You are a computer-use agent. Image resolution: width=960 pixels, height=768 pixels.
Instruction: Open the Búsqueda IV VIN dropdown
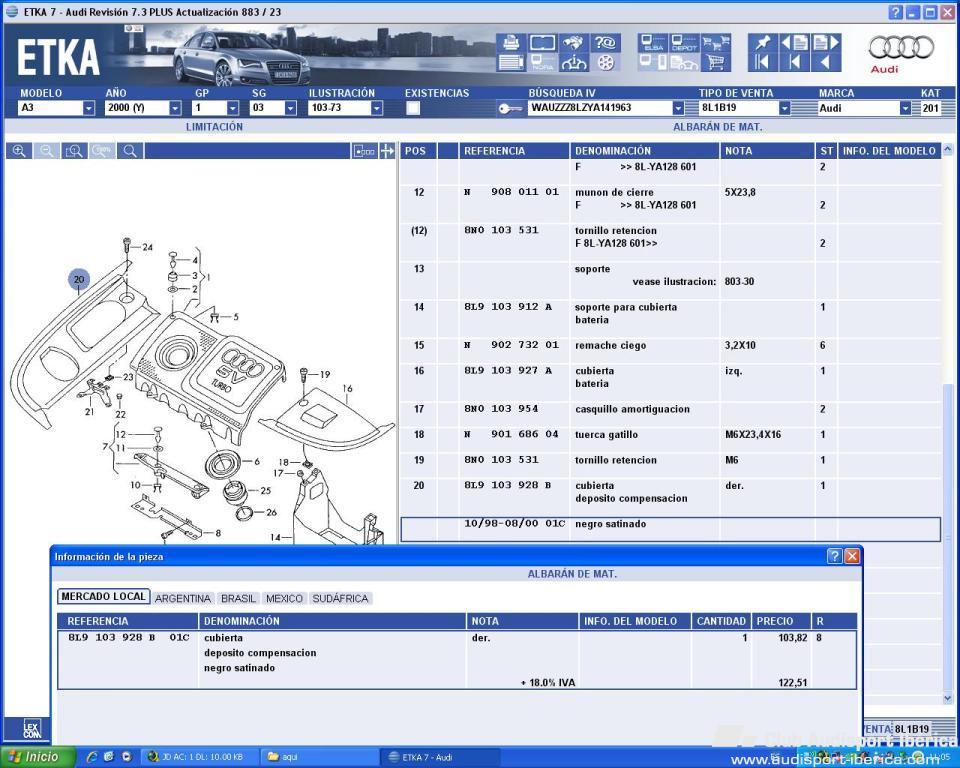tap(678, 108)
